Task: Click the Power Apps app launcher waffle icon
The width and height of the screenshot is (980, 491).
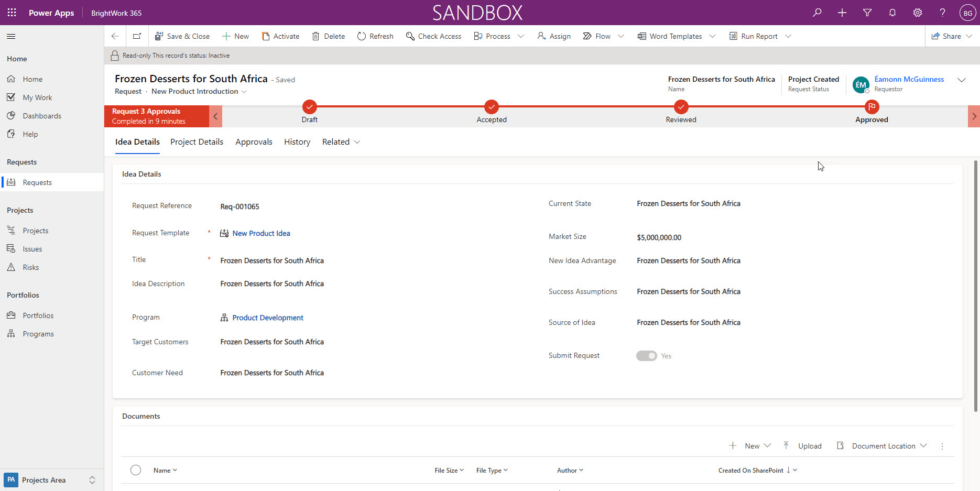Action: point(12,12)
